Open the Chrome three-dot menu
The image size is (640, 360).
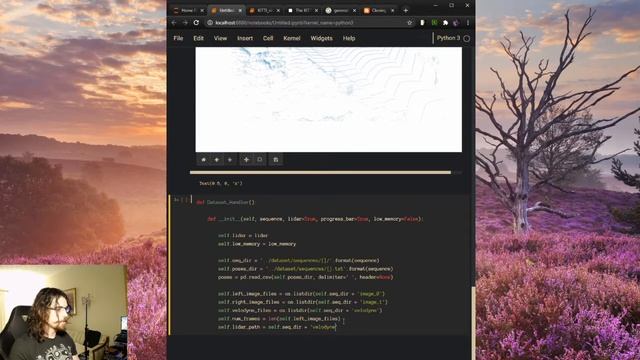click(x=468, y=23)
